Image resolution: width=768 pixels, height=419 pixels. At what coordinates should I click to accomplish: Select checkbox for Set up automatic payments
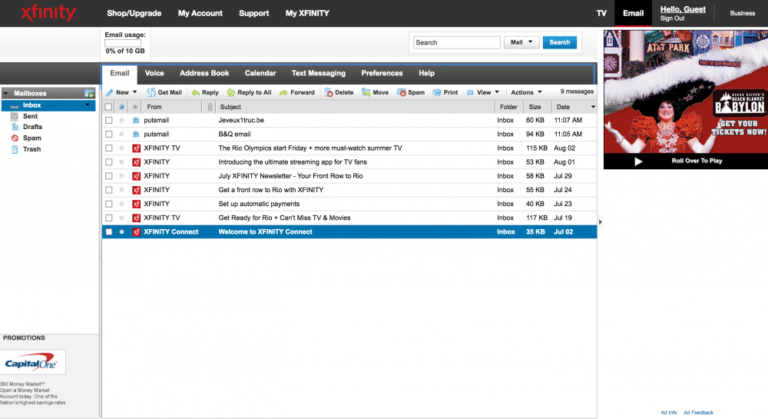pyautogui.click(x=109, y=203)
